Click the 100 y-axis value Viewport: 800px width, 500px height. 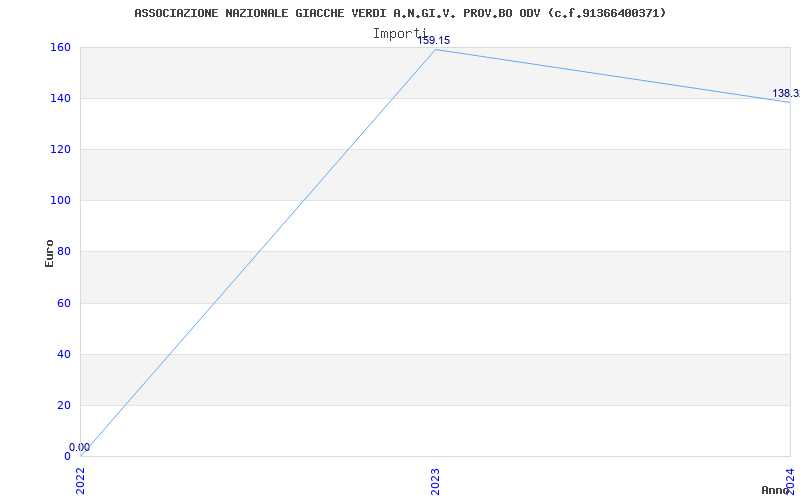60,201
